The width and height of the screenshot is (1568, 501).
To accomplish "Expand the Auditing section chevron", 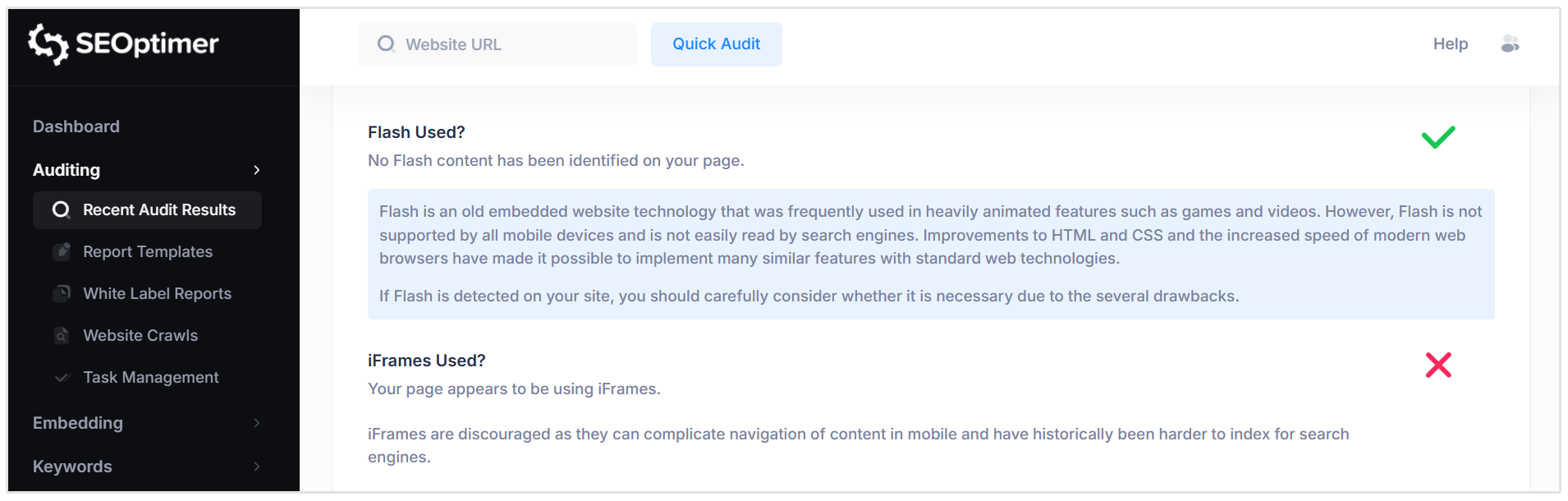I will point(257,170).
